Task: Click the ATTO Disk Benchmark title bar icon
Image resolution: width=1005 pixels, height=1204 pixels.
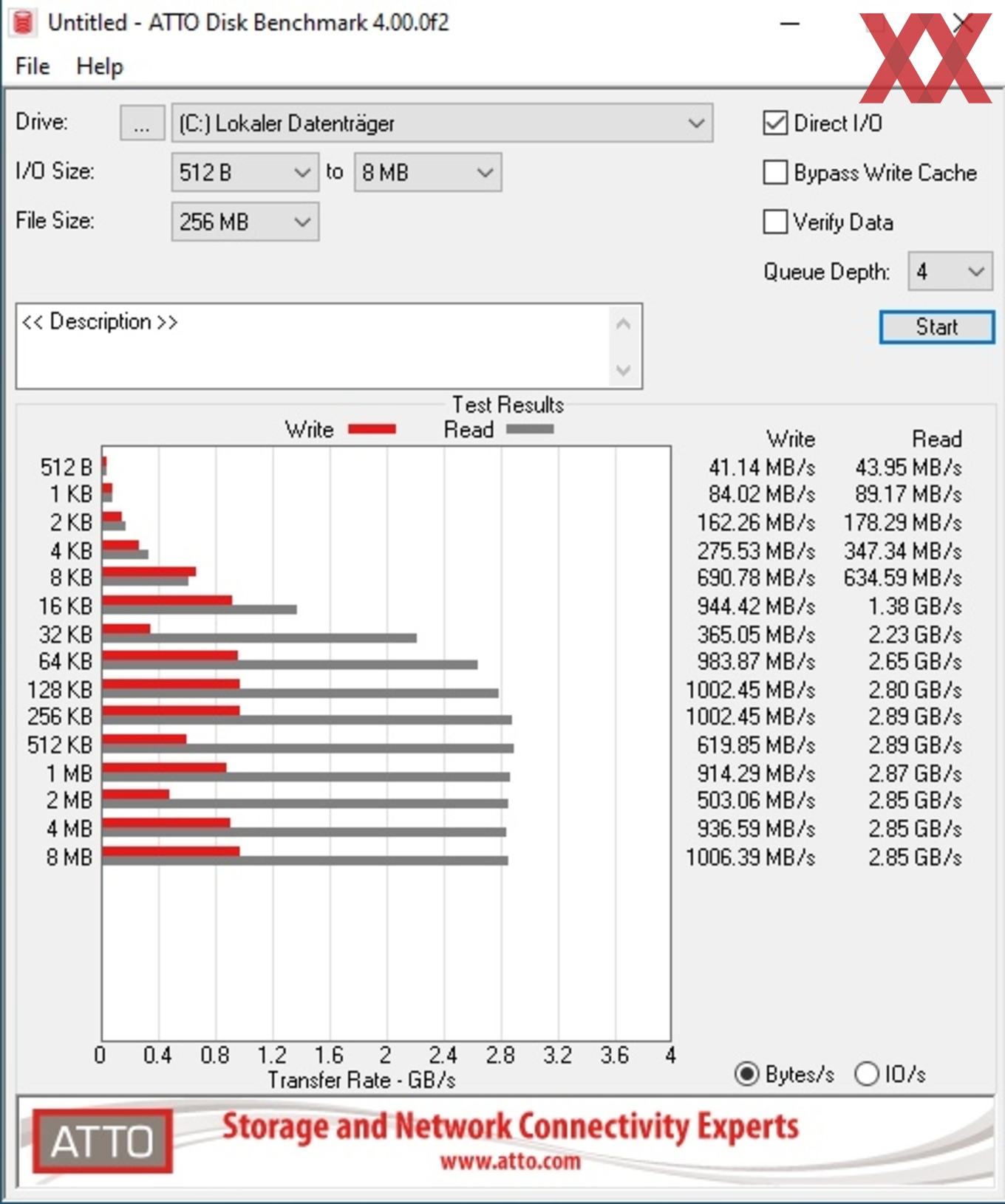Action: pos(23,23)
